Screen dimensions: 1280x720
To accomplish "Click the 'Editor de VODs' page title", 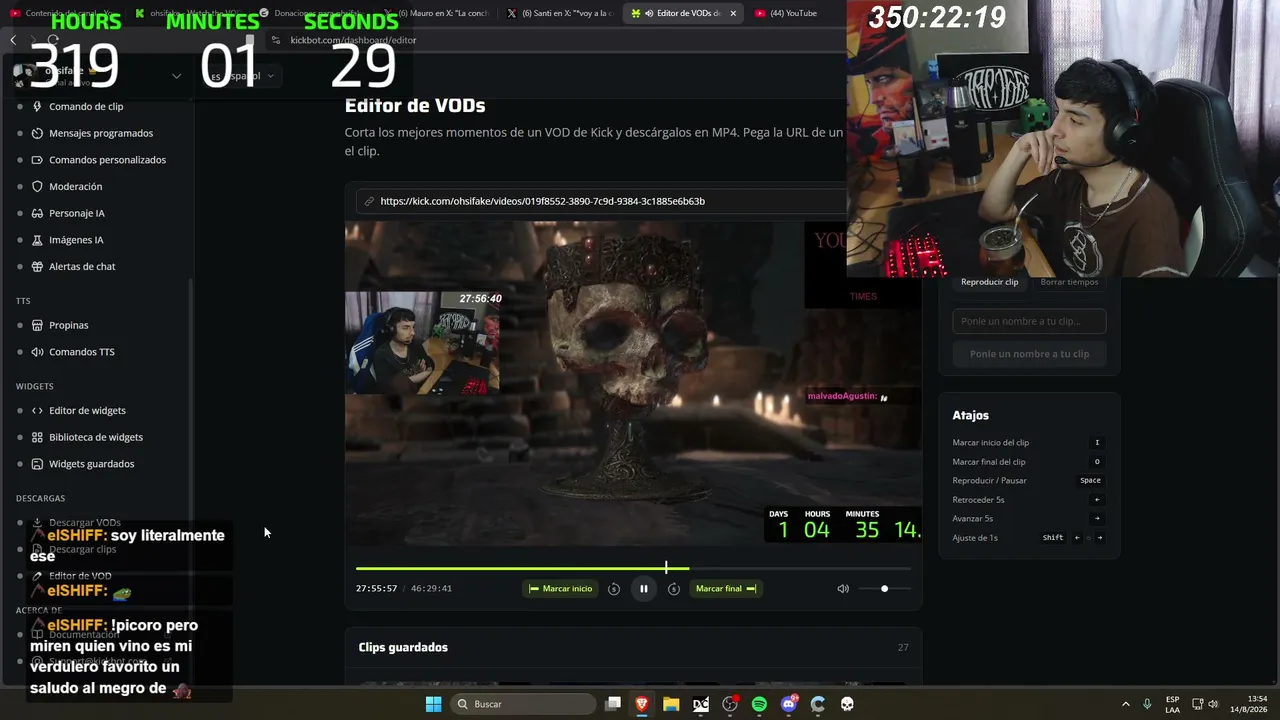I will point(415,105).
